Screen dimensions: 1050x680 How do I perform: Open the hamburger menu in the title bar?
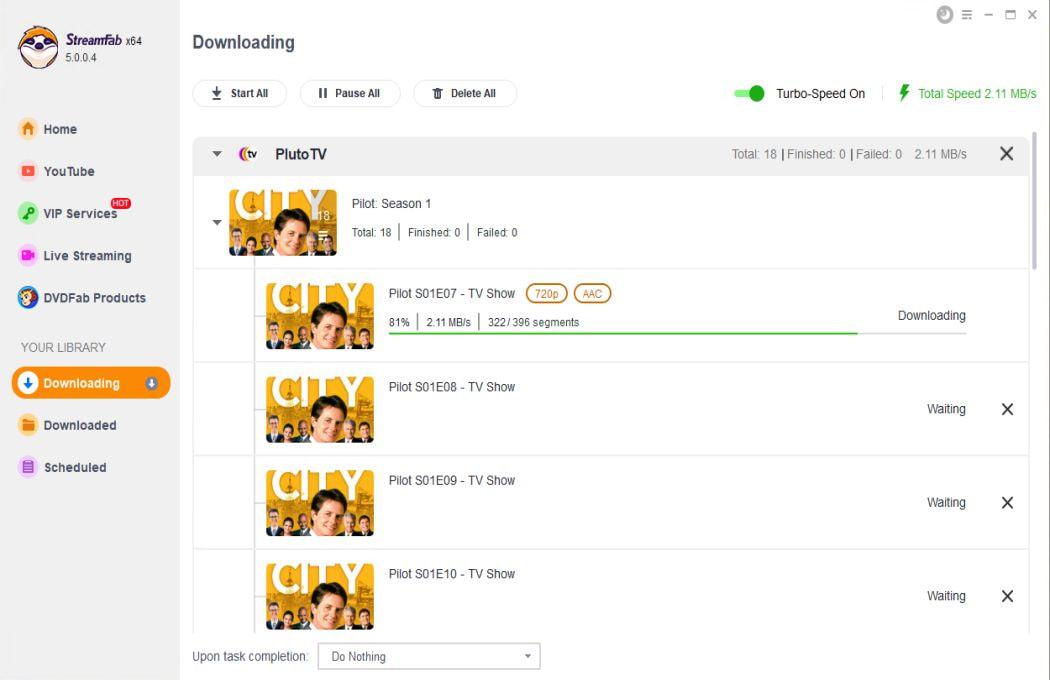click(x=967, y=15)
